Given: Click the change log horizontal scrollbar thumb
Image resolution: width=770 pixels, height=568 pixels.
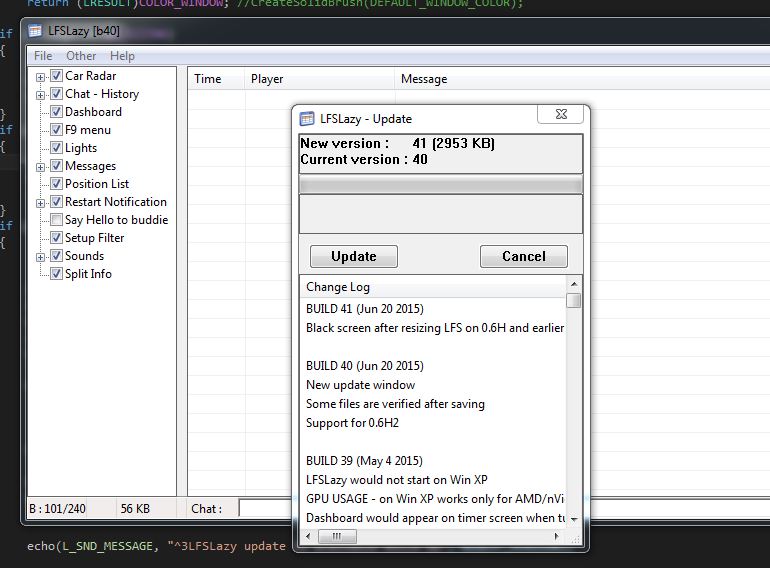Looking at the screenshot, I should click(x=337, y=536).
